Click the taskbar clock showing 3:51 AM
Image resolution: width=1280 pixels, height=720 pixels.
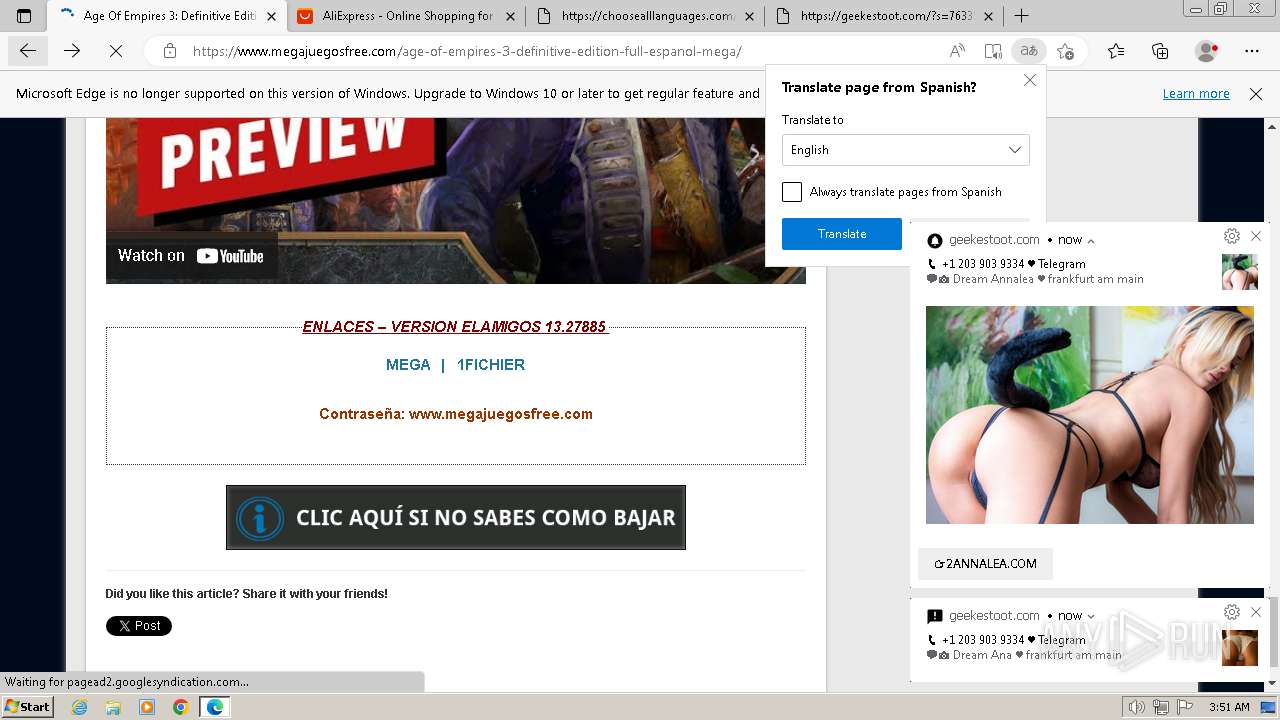point(1229,707)
